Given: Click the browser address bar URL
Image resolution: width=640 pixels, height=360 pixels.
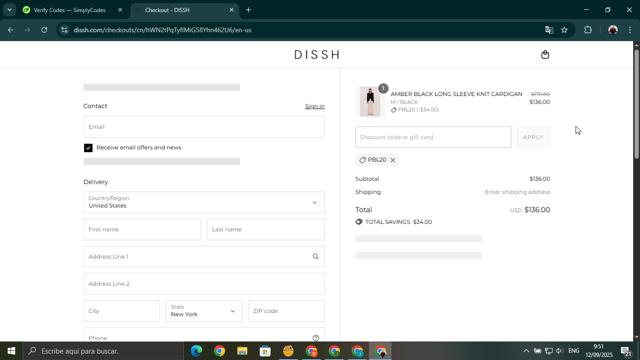Looking at the screenshot, I should tap(162, 30).
